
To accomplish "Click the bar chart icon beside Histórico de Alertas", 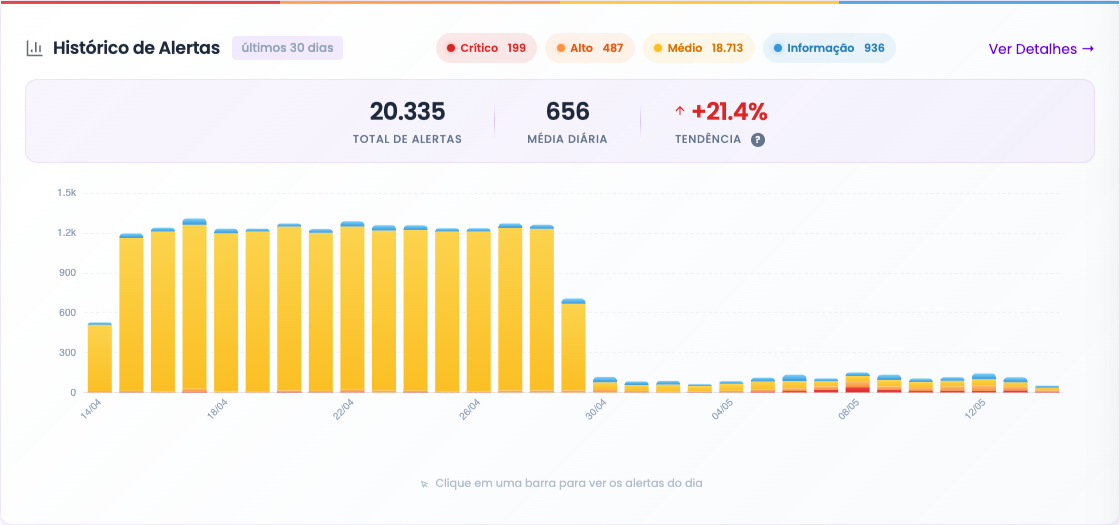I will [x=34, y=49].
